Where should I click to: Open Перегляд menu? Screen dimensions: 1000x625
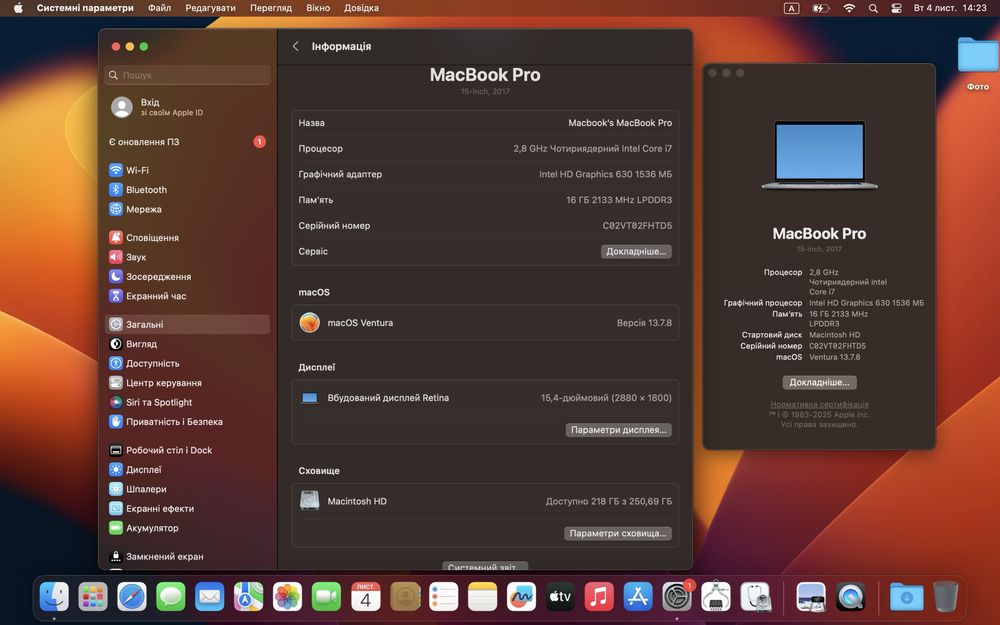click(x=270, y=8)
